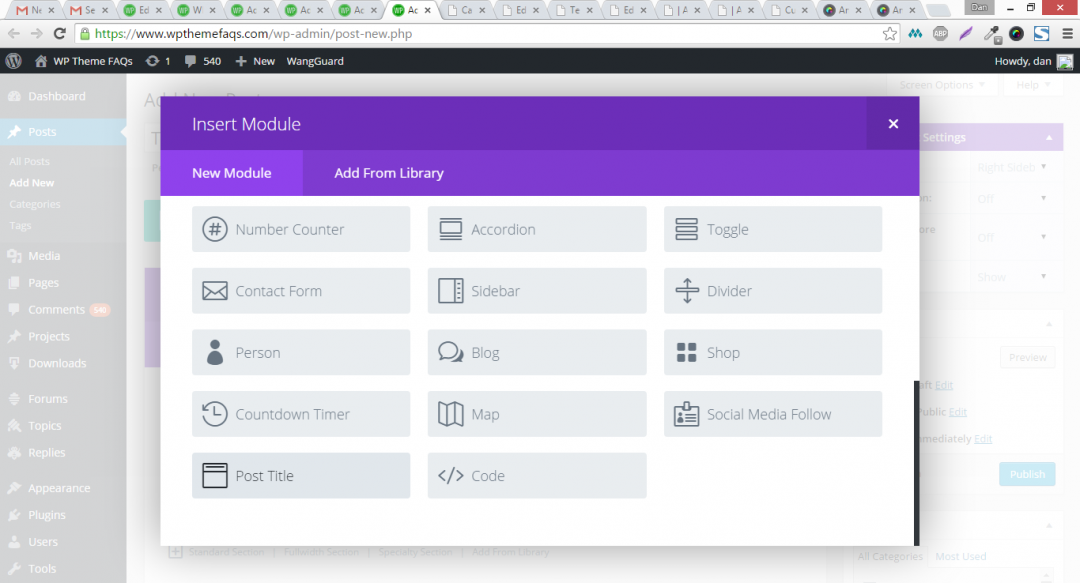The width and height of the screenshot is (1080, 583).
Task: Click the modal's dark scrollbar
Action: tap(917, 463)
